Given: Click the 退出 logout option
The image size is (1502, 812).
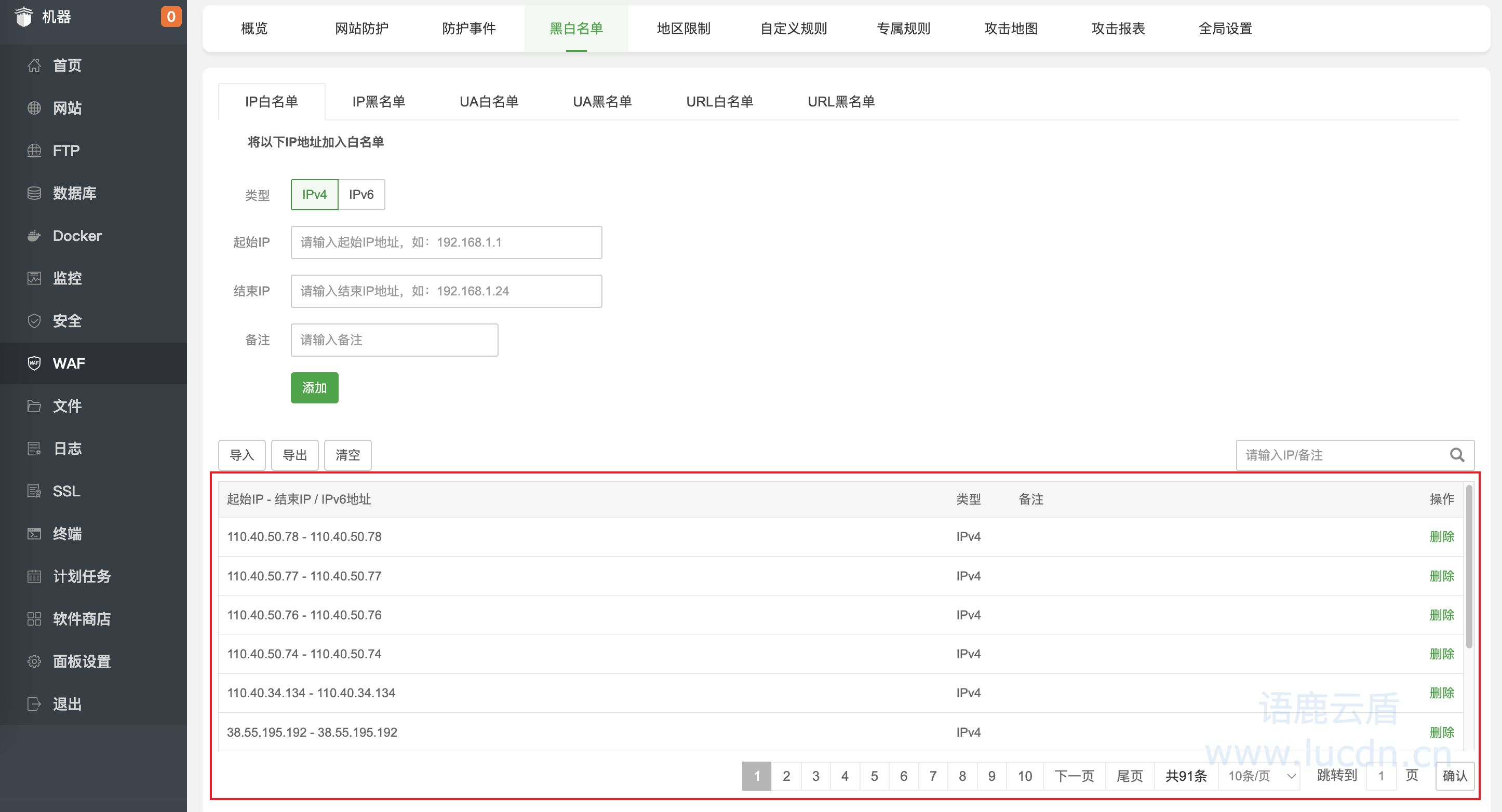Looking at the screenshot, I should coord(66,703).
